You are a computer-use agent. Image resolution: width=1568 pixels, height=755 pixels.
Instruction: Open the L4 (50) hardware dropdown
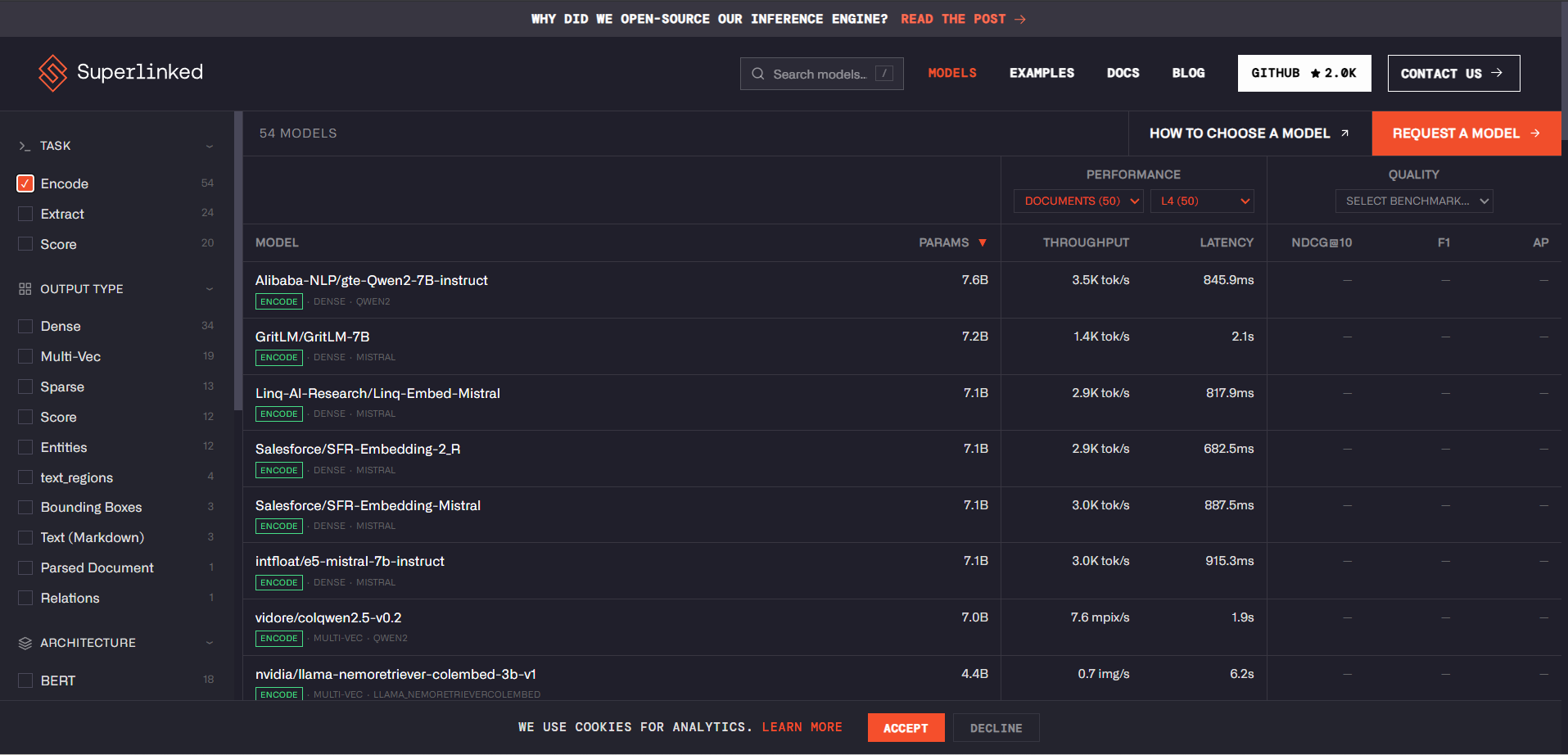[x=1202, y=201]
